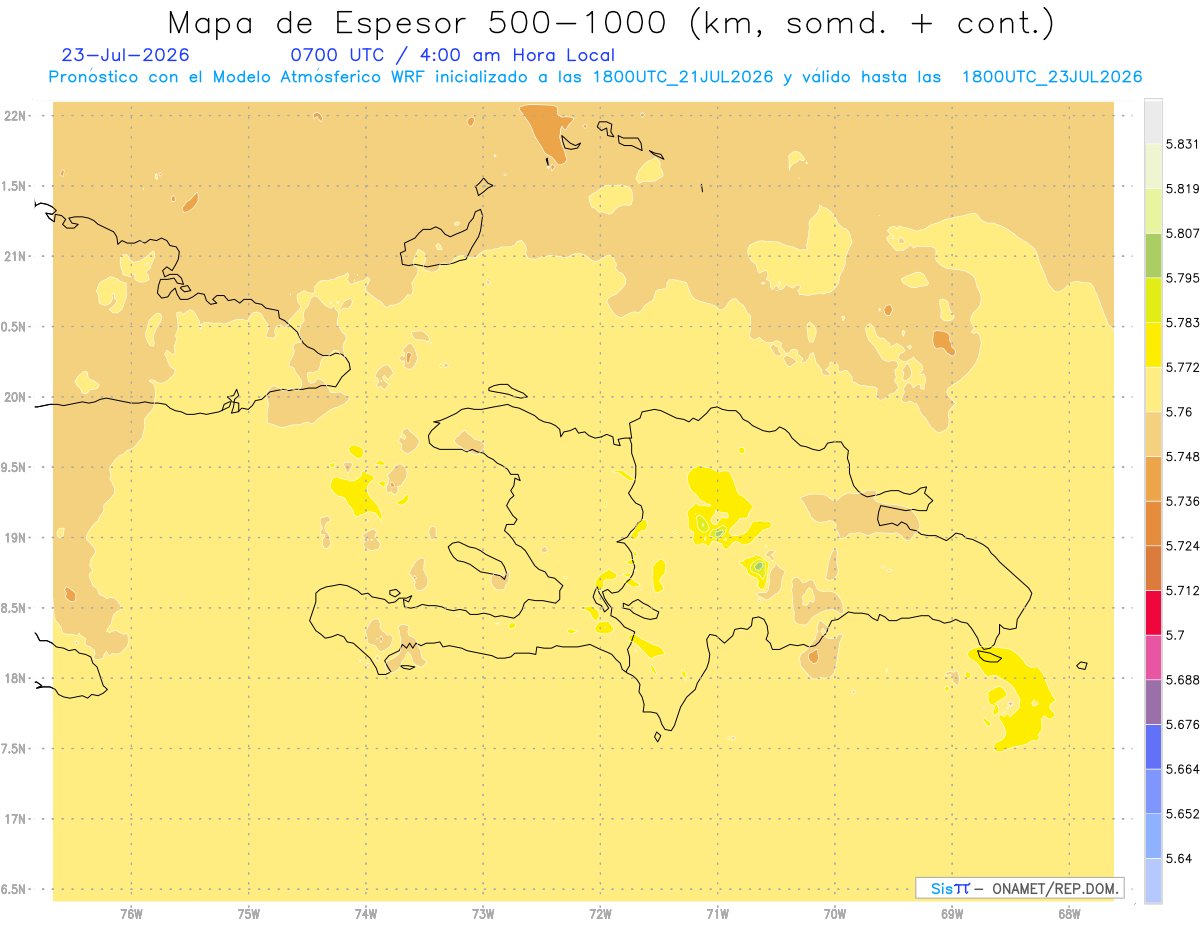This screenshot has height=927, width=1200.
Task: Select the bright yellow swatch between 5.772 and 5.783
Action: [x=1153, y=344]
